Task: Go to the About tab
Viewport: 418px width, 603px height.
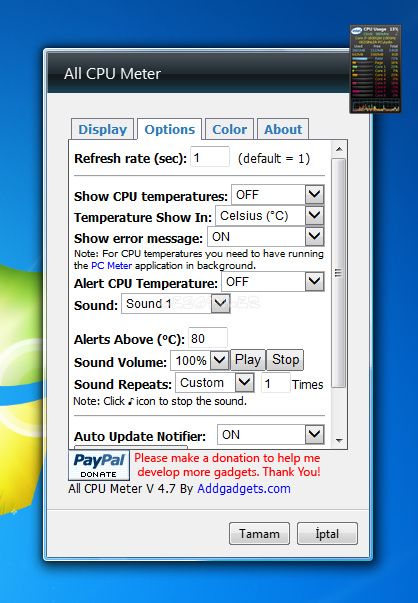Action: pyautogui.click(x=283, y=129)
